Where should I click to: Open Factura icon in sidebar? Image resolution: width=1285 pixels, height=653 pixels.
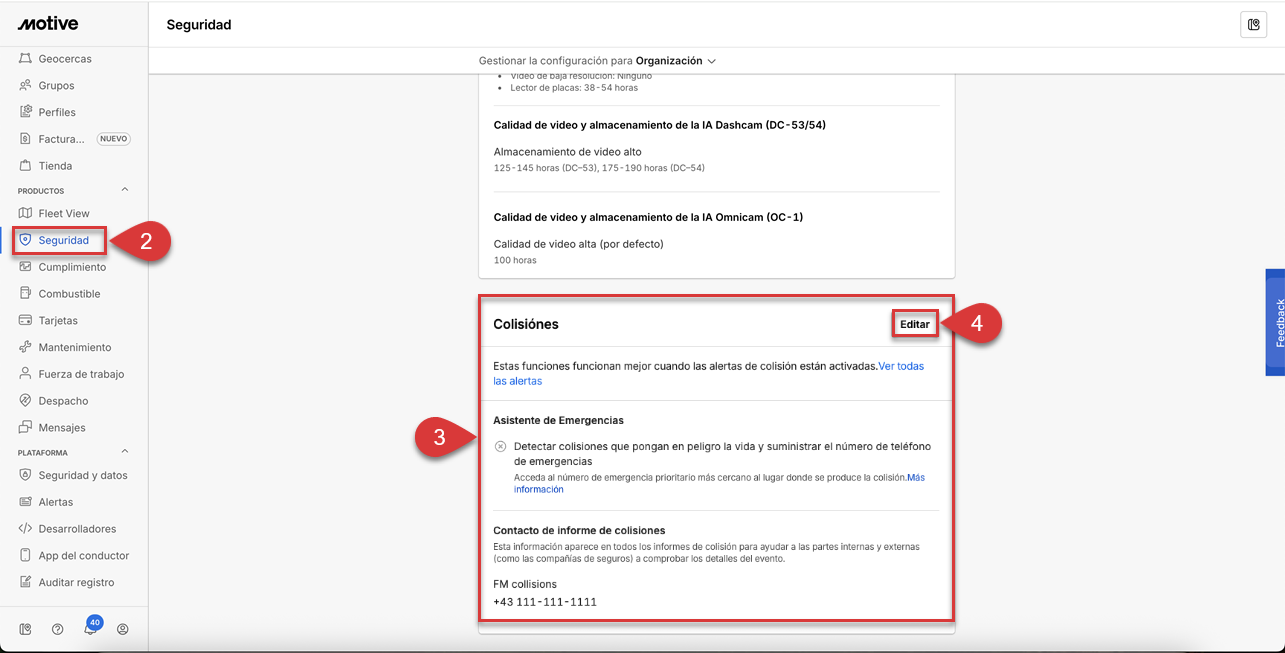pos(26,139)
